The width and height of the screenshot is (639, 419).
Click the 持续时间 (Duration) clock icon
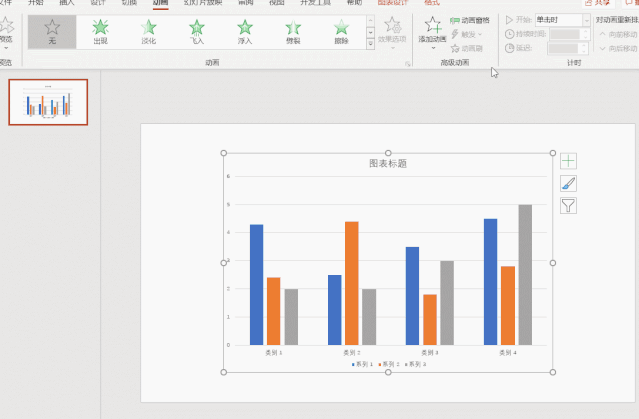[x=509, y=34]
